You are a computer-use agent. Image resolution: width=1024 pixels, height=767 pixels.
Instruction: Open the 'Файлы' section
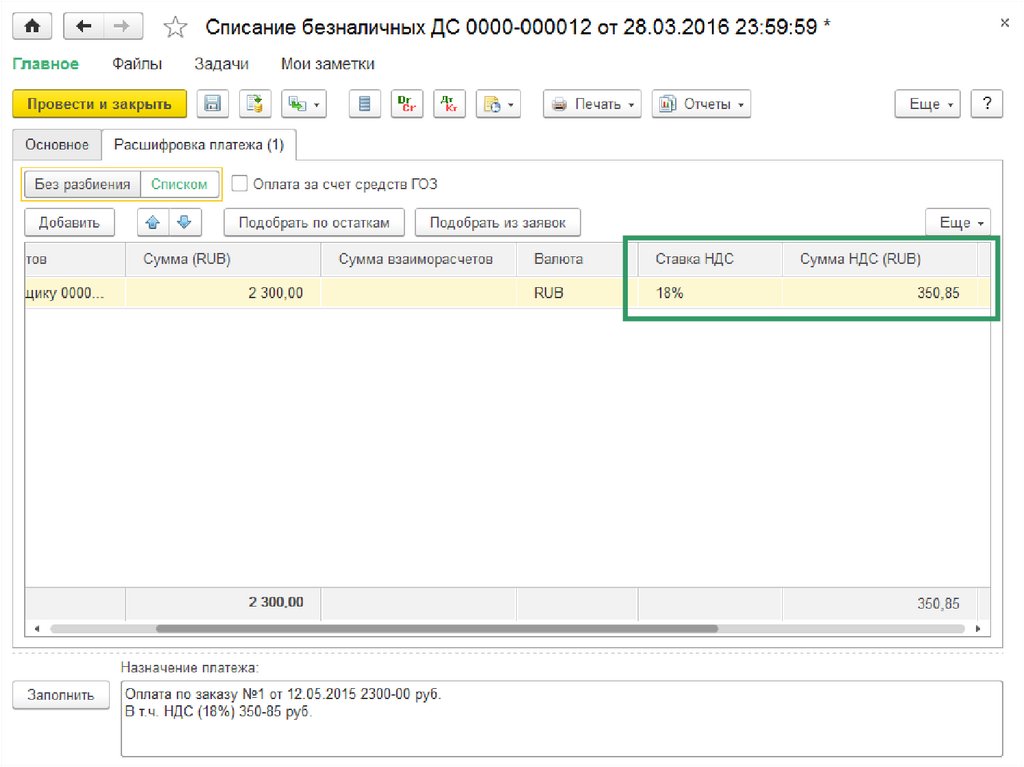(x=137, y=64)
